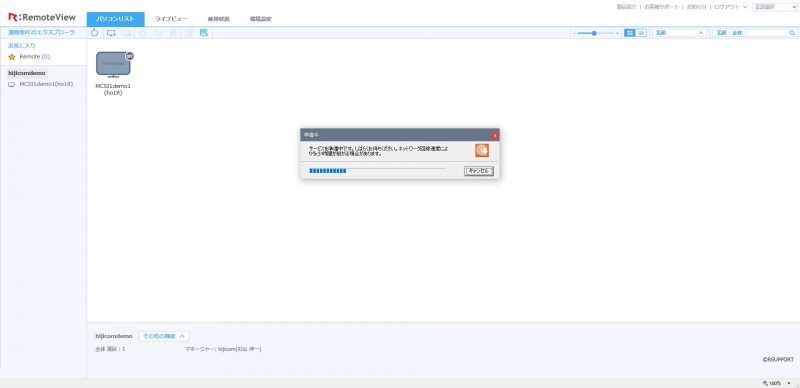
Task: Click the orange icon in the progress dialog
Action: tap(482, 150)
